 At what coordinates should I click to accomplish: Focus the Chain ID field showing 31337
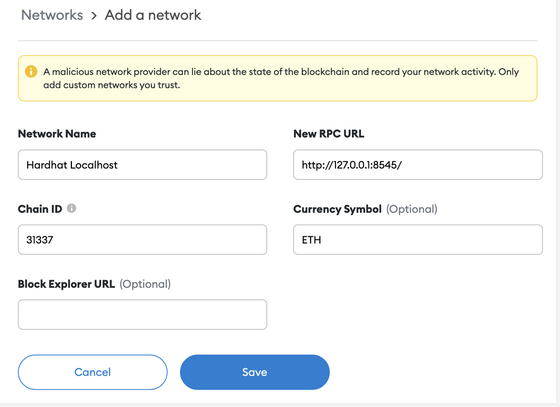(x=142, y=240)
